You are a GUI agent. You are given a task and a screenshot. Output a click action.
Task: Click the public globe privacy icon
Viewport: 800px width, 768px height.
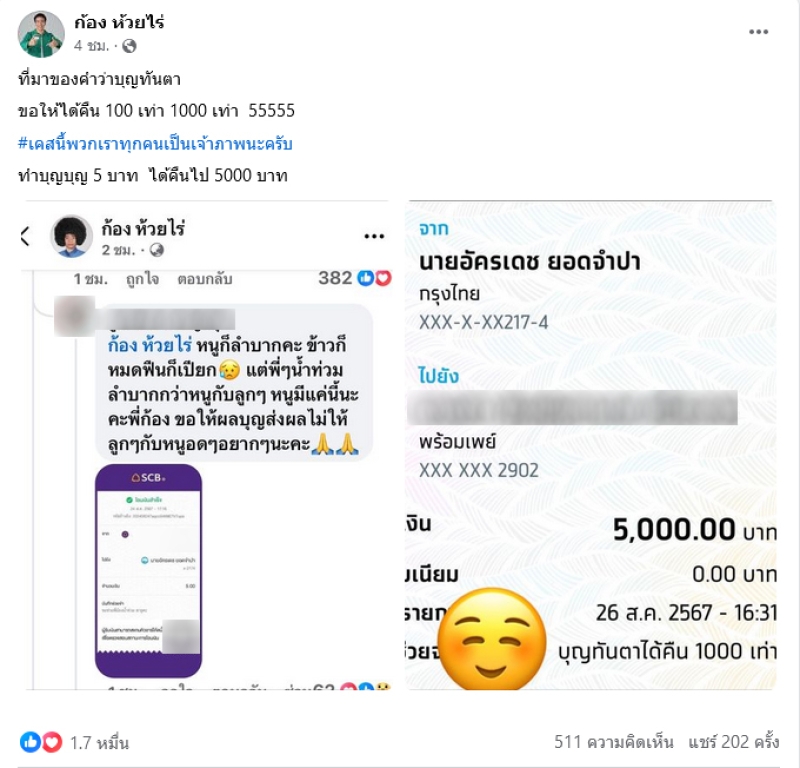point(129,46)
